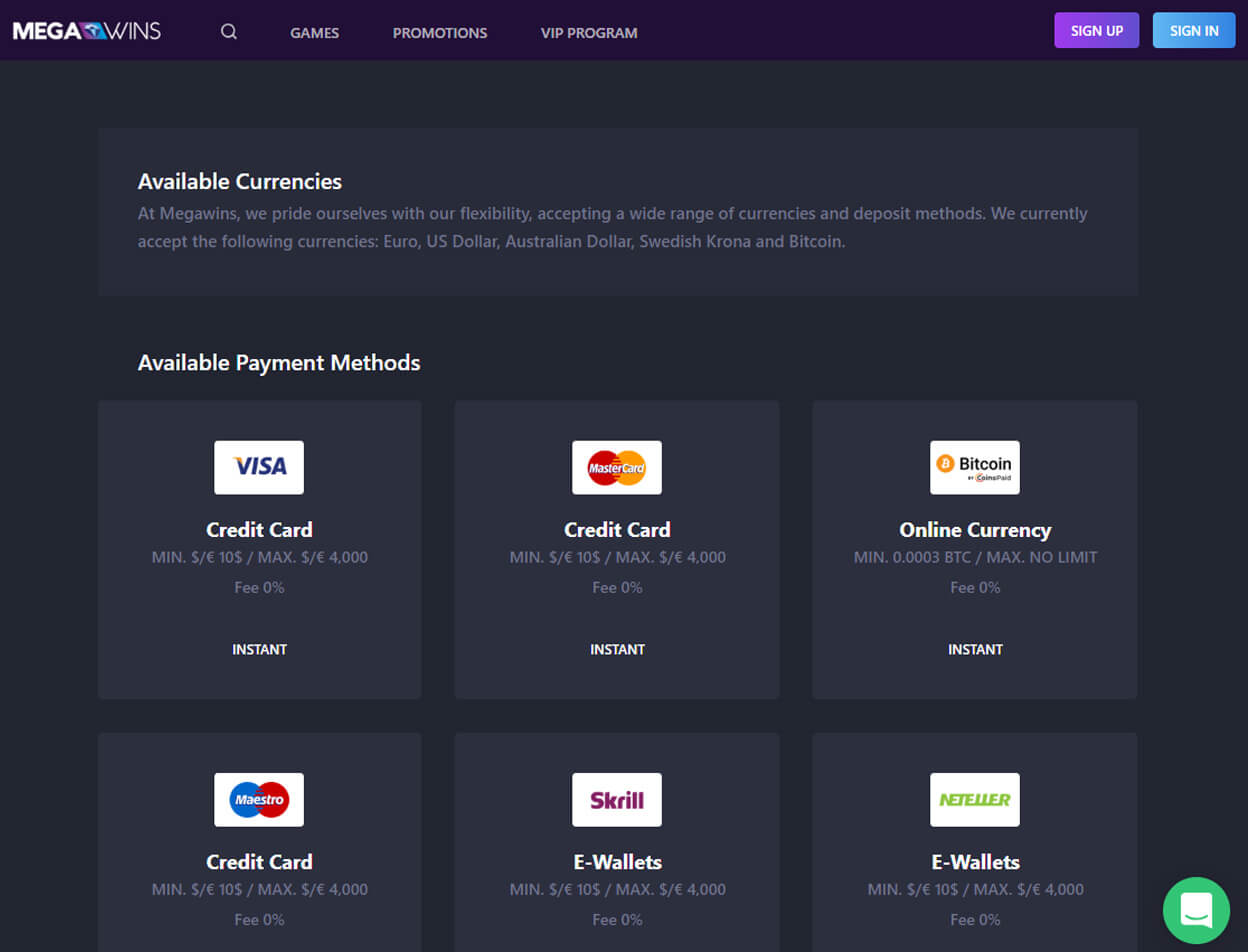
Task: Click the Skrill card limits text
Action: [617, 889]
